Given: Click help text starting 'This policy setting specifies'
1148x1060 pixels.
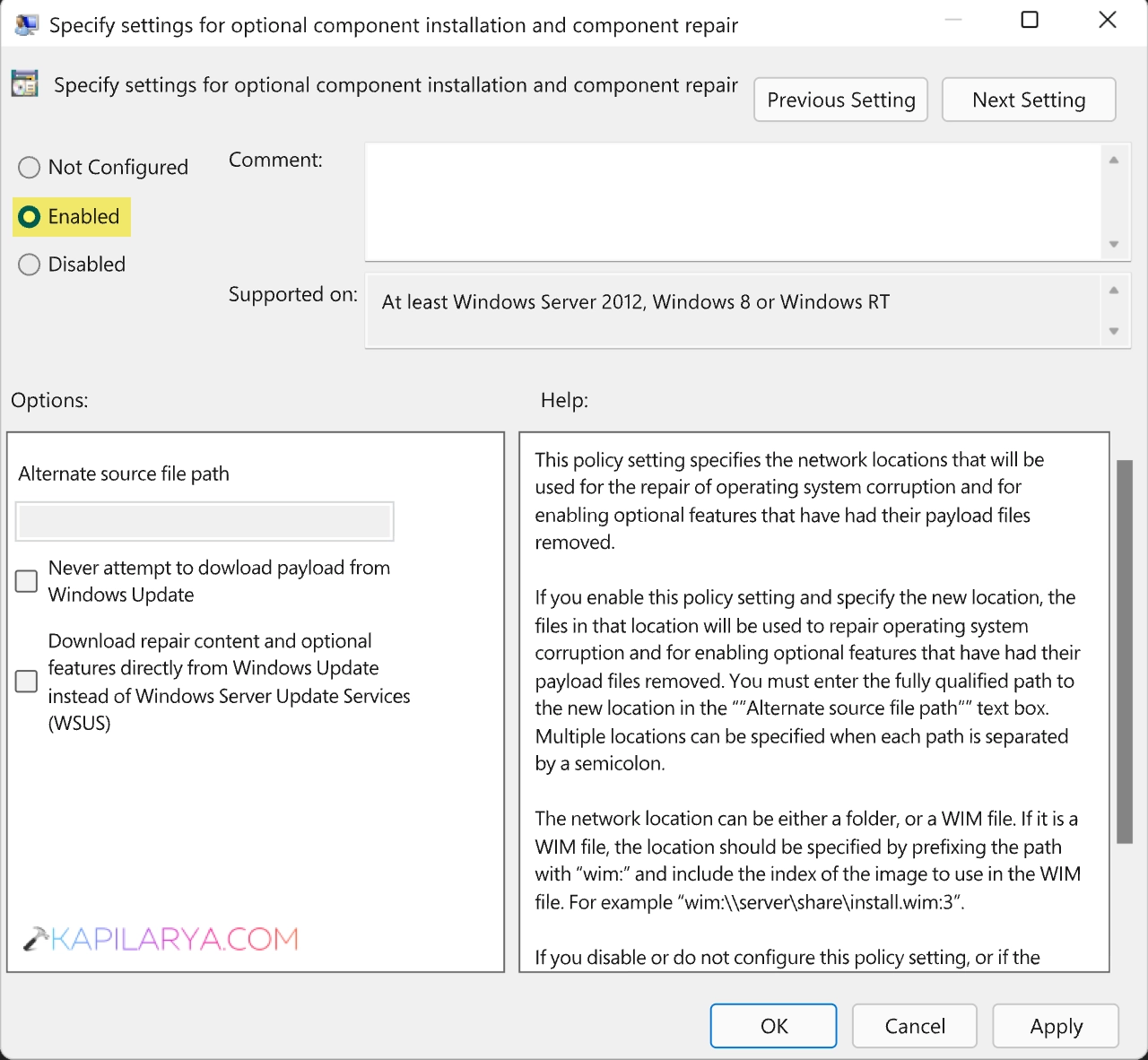Looking at the screenshot, I should (x=789, y=500).
